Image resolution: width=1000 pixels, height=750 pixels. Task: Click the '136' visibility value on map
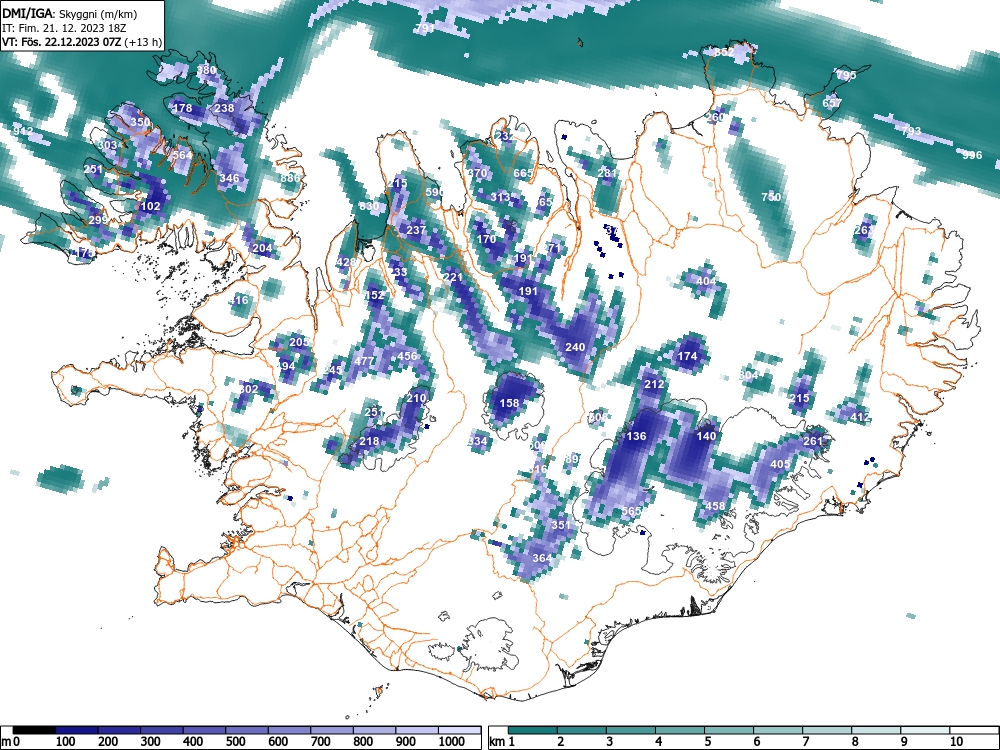(636, 436)
